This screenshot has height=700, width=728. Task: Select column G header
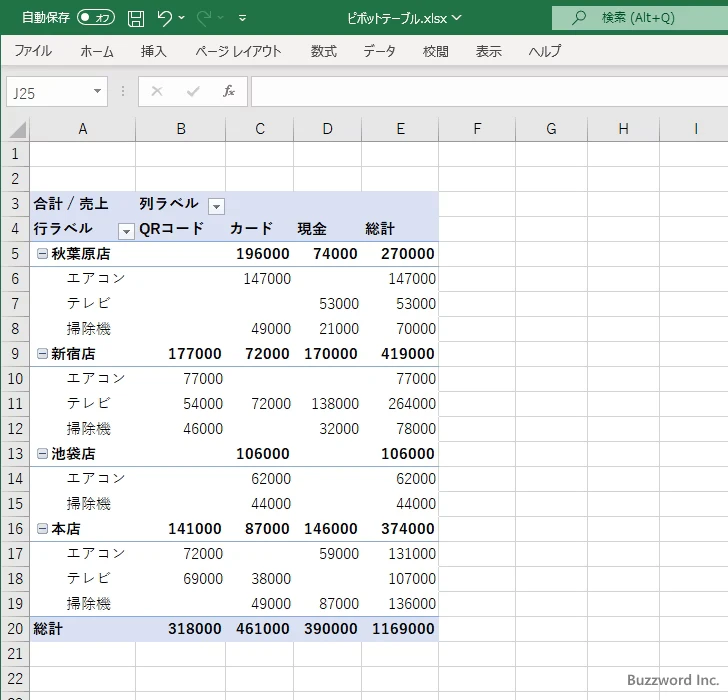click(551, 129)
